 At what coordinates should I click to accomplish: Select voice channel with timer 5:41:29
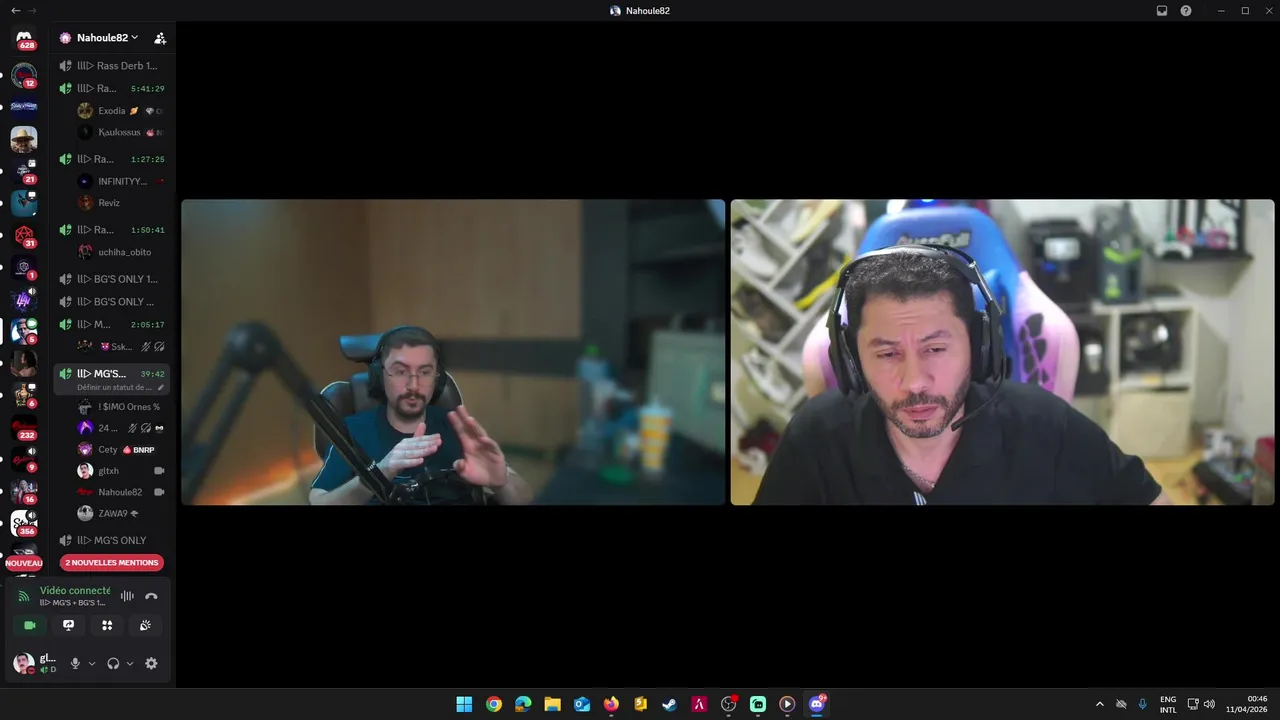click(x=111, y=89)
